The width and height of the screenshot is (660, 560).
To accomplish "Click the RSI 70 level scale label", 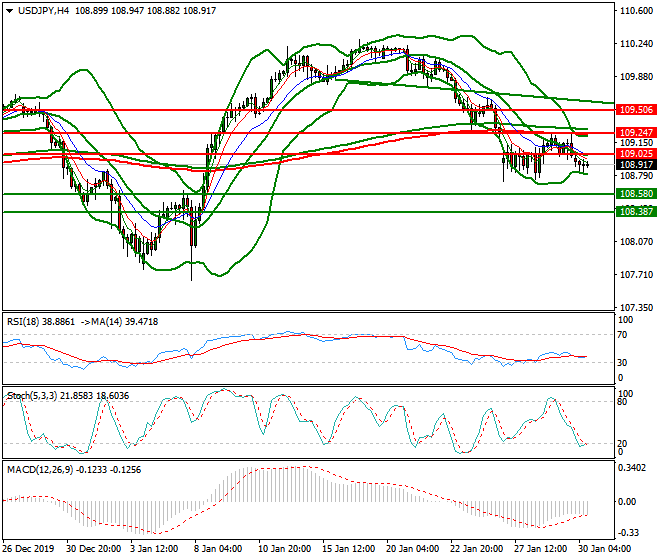I will tap(623, 335).
